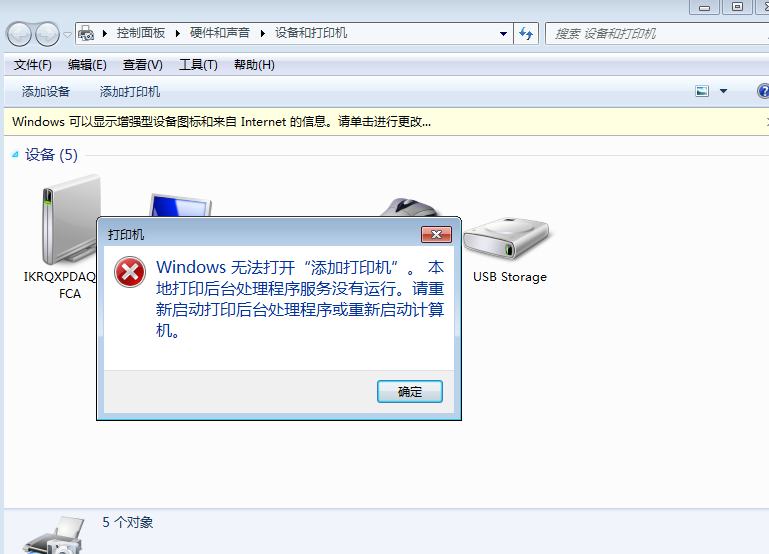
Task: Open the address bar history dropdown arrow
Action: 503,34
